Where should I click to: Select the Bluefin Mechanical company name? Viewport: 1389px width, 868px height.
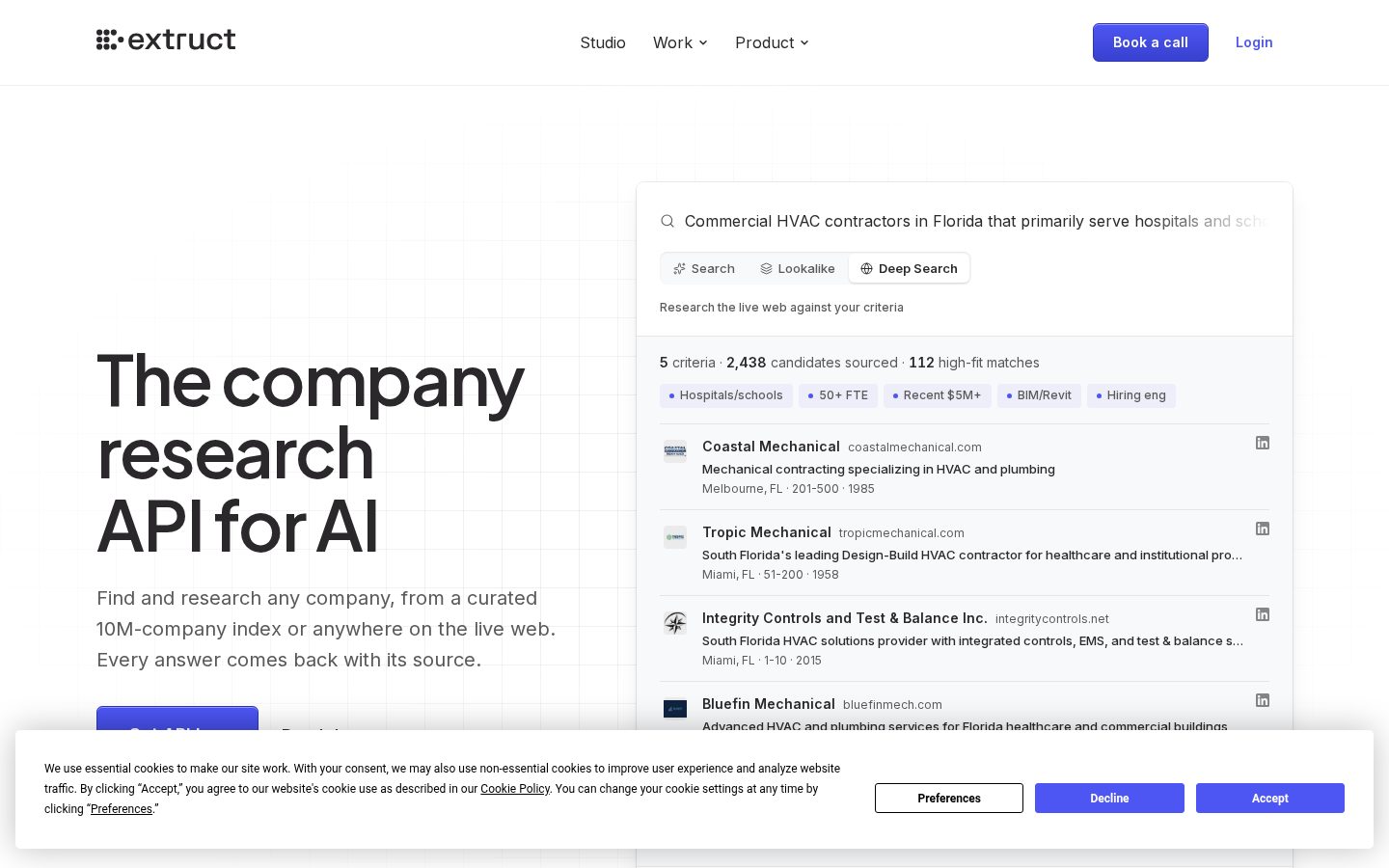click(x=768, y=704)
